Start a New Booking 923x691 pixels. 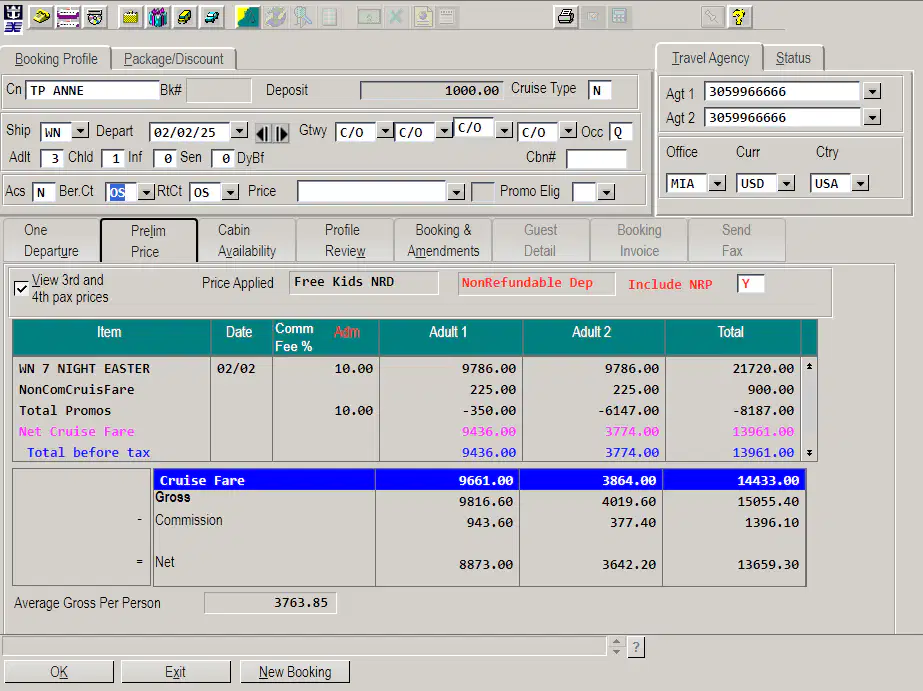click(295, 672)
